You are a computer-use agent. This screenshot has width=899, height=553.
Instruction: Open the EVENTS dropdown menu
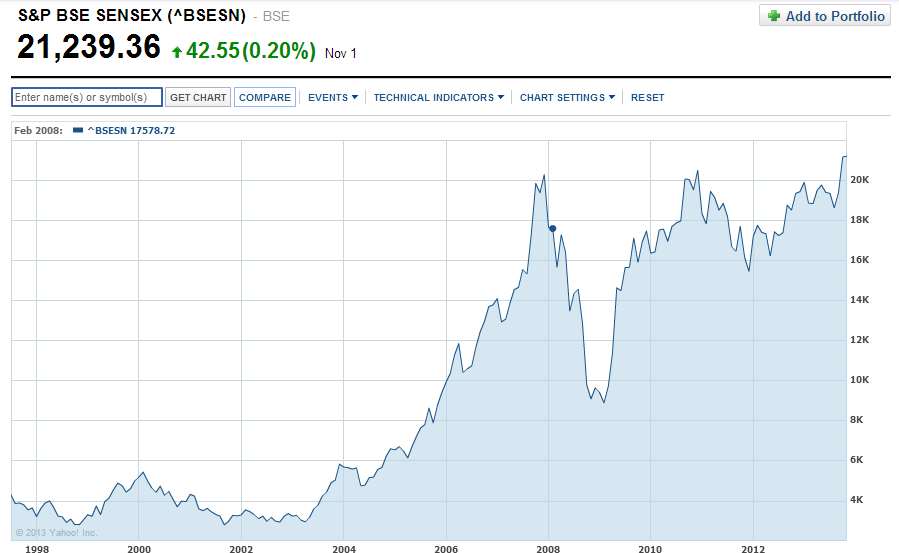pos(333,97)
